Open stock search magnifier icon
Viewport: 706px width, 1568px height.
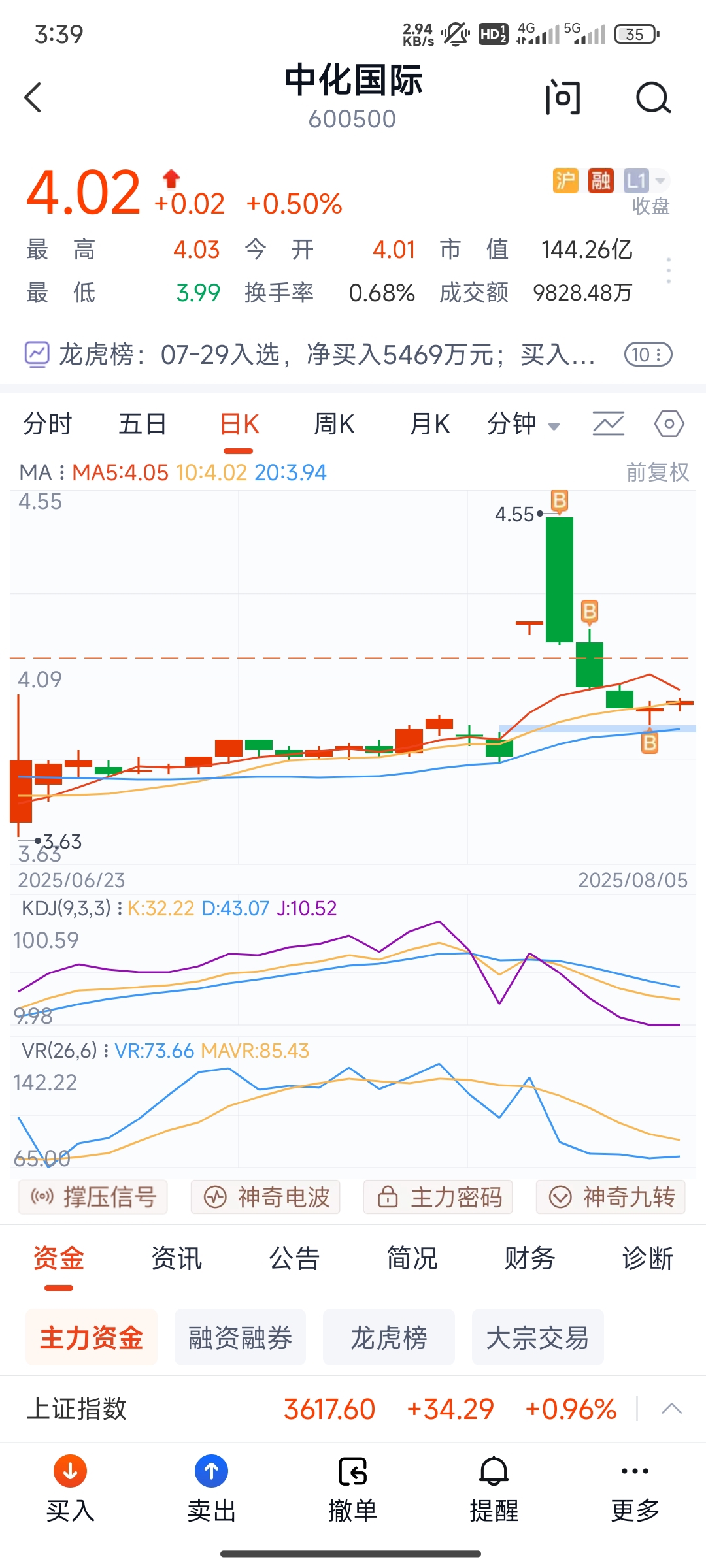pos(653,98)
